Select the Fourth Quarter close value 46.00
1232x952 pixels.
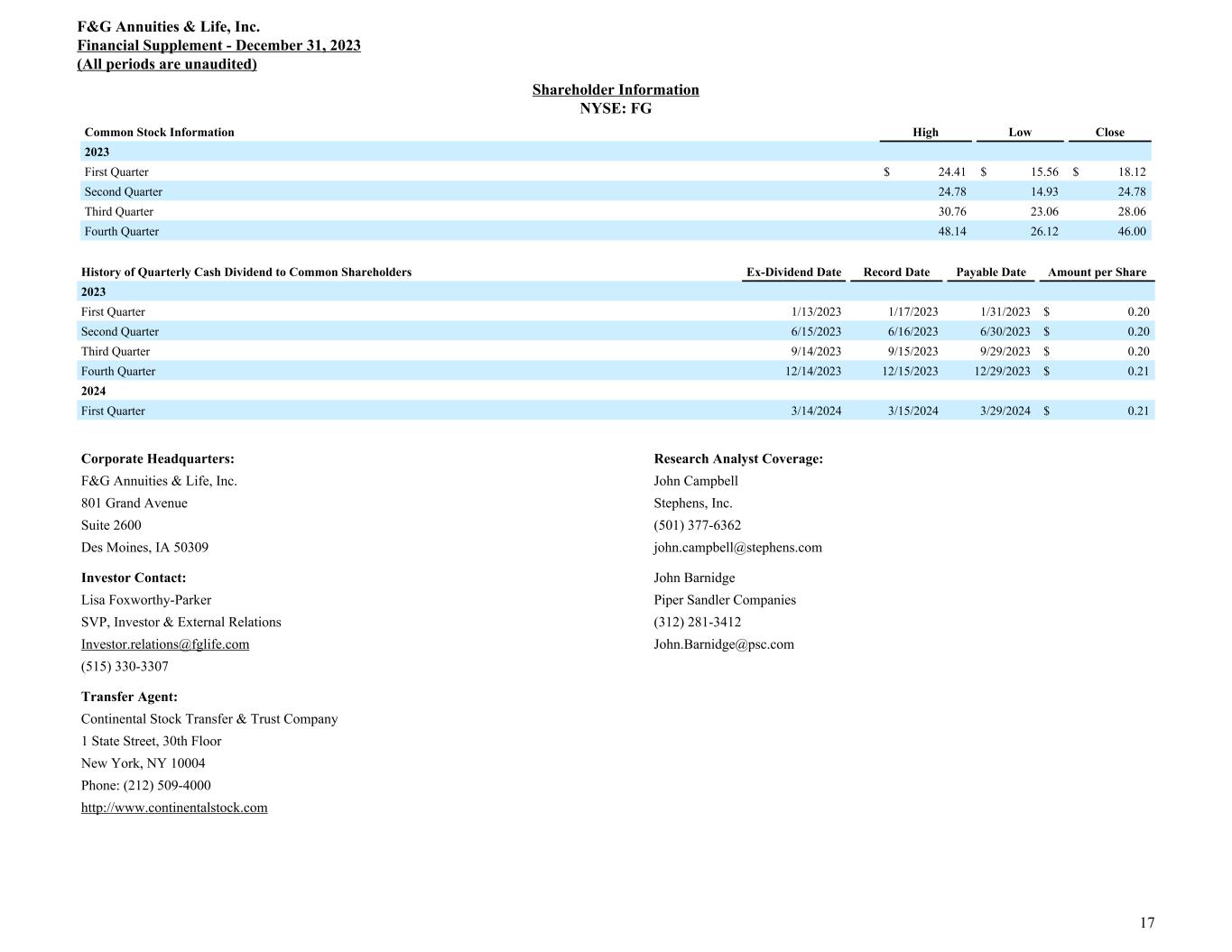(1131, 232)
